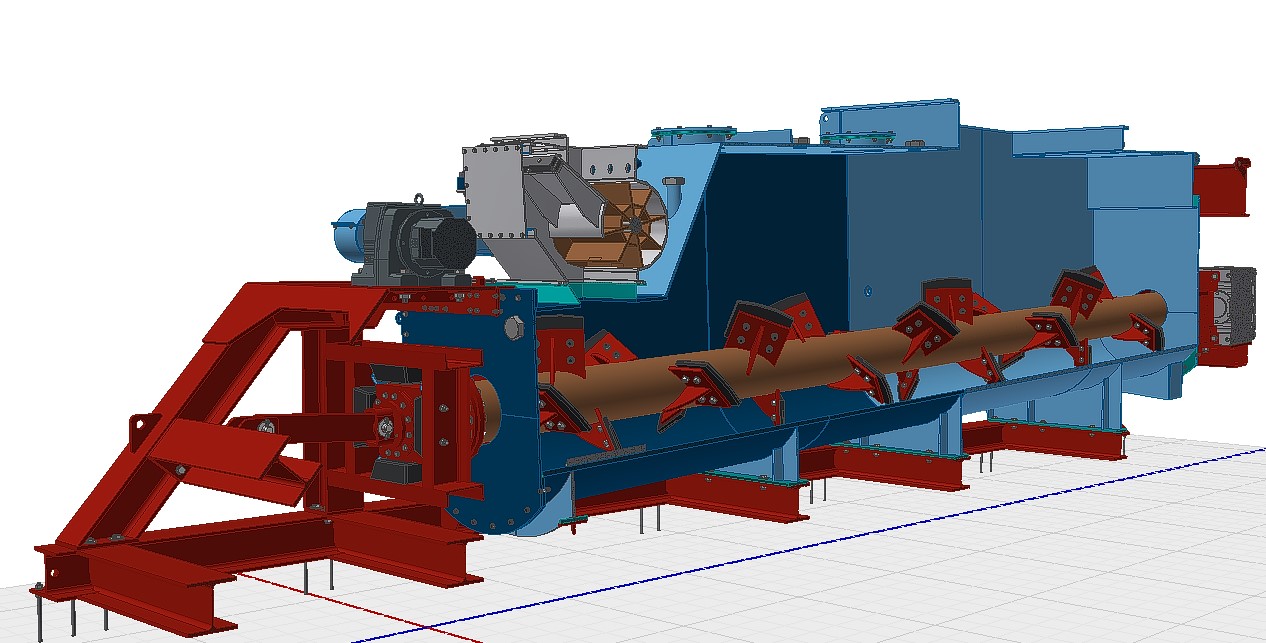The width and height of the screenshot is (1266, 643).
Task: Select the gray drive unit at right end
Action: coord(1233,305)
